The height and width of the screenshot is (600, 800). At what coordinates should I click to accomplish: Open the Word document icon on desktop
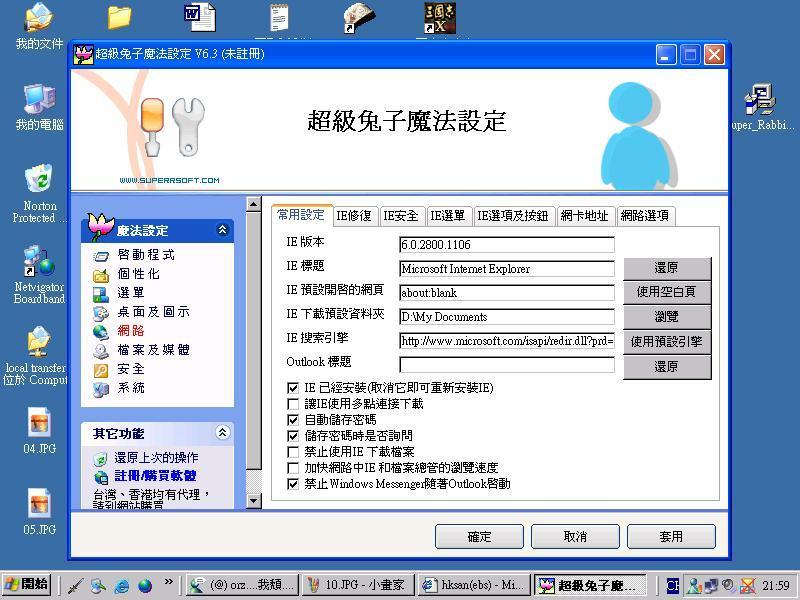(x=199, y=17)
